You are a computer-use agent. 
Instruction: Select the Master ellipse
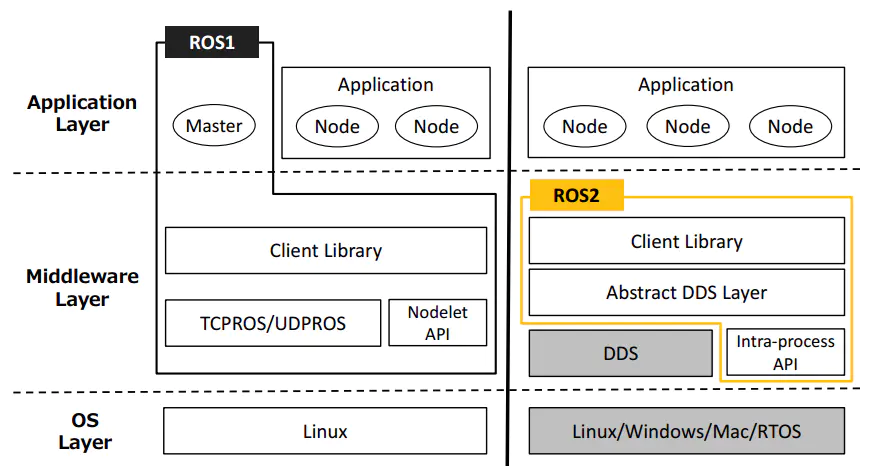[214, 126]
